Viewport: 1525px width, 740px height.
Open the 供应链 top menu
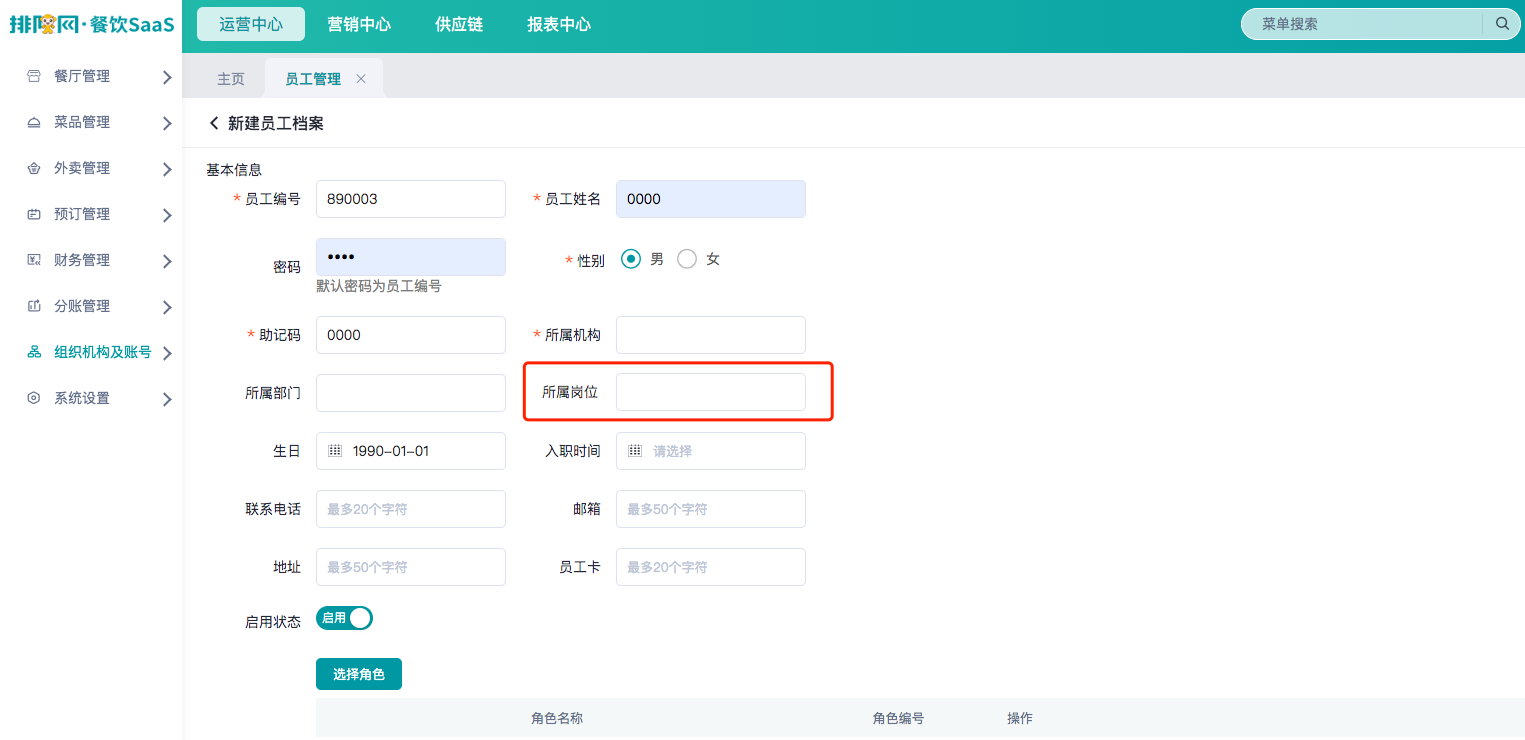[459, 24]
